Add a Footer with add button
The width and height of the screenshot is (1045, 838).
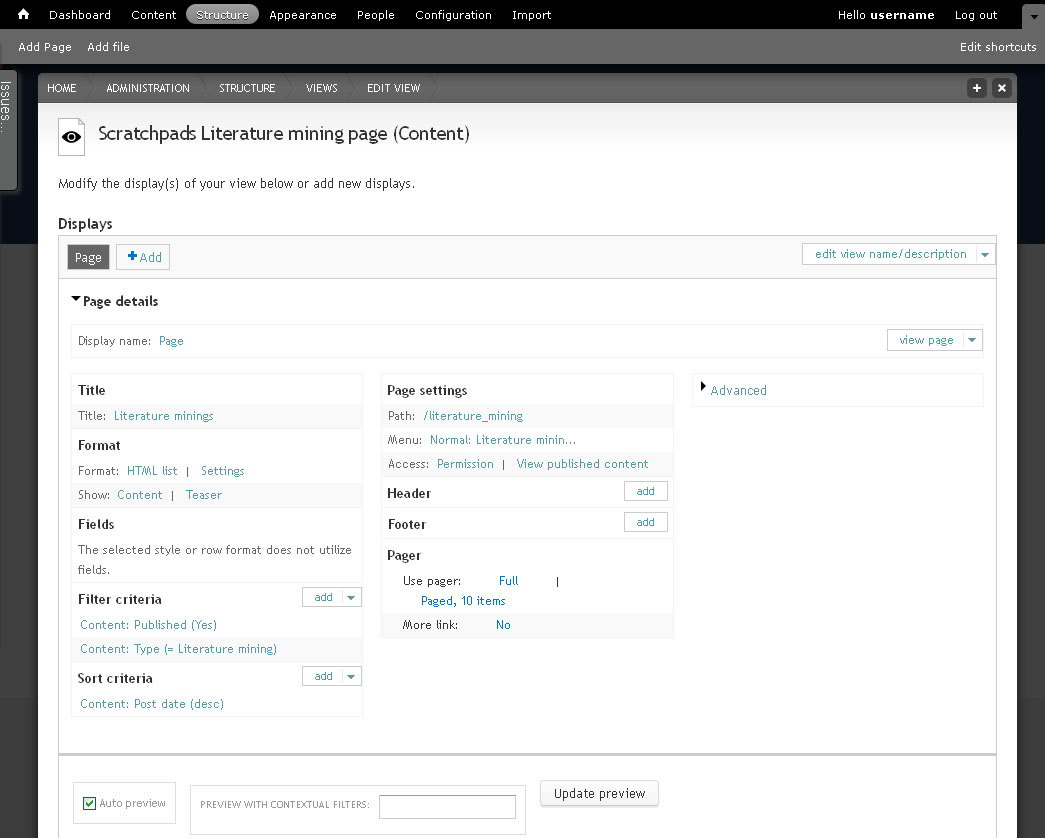(x=645, y=522)
